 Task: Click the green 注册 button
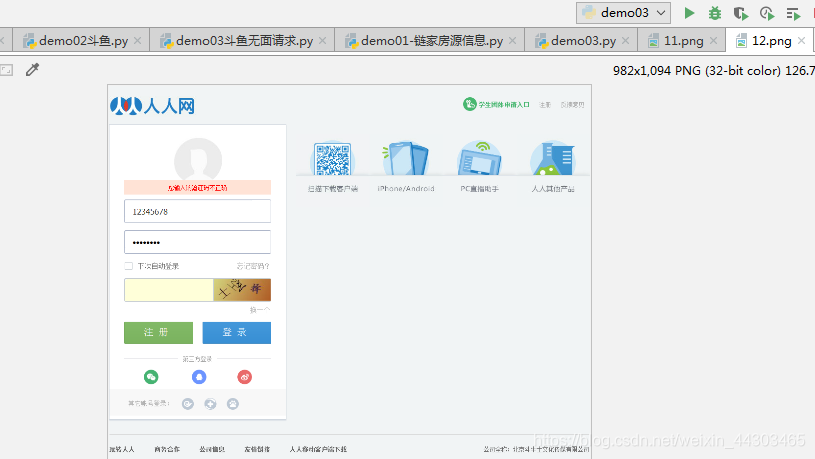[159, 333]
